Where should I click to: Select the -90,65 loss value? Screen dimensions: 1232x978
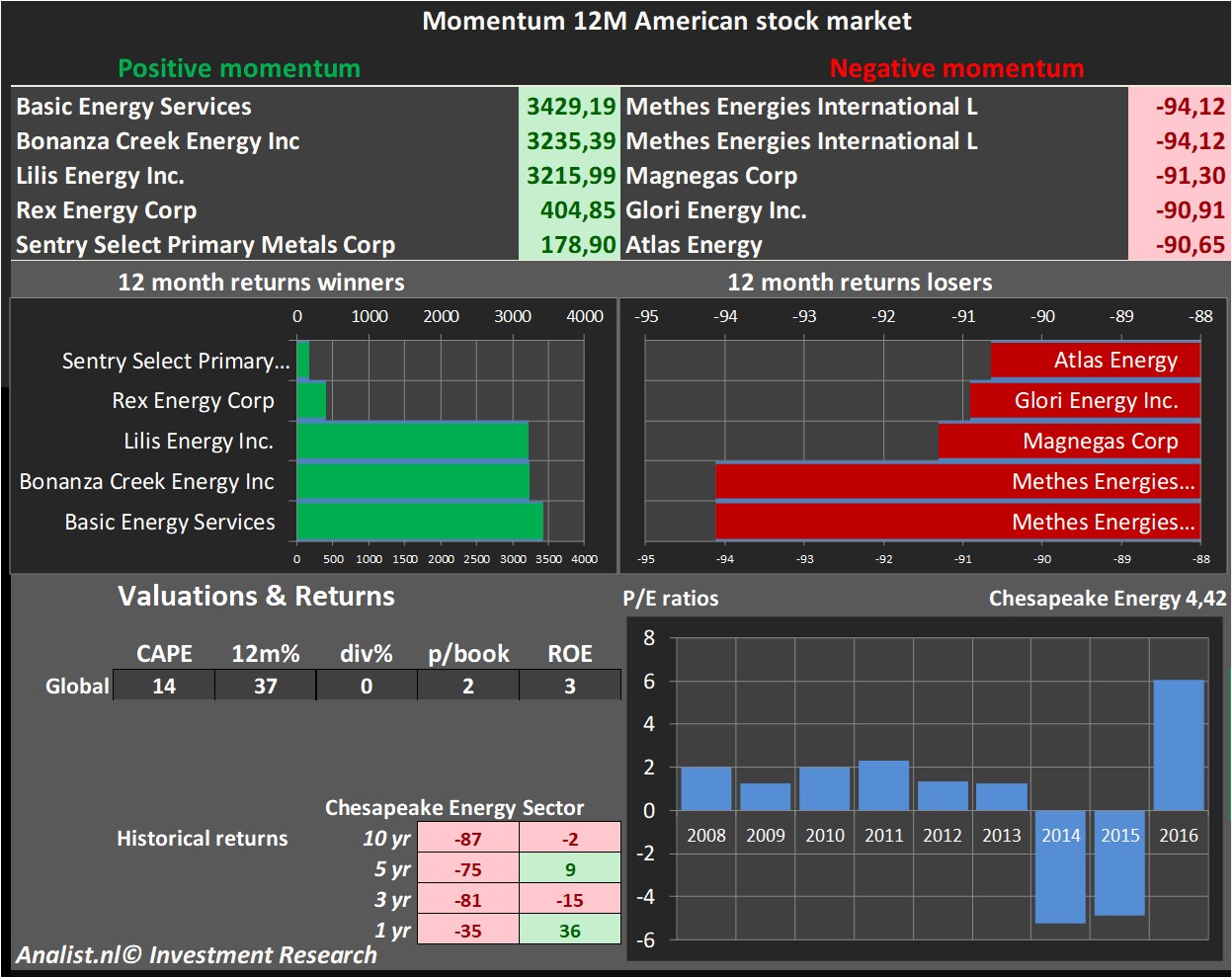pyautogui.click(x=1179, y=245)
